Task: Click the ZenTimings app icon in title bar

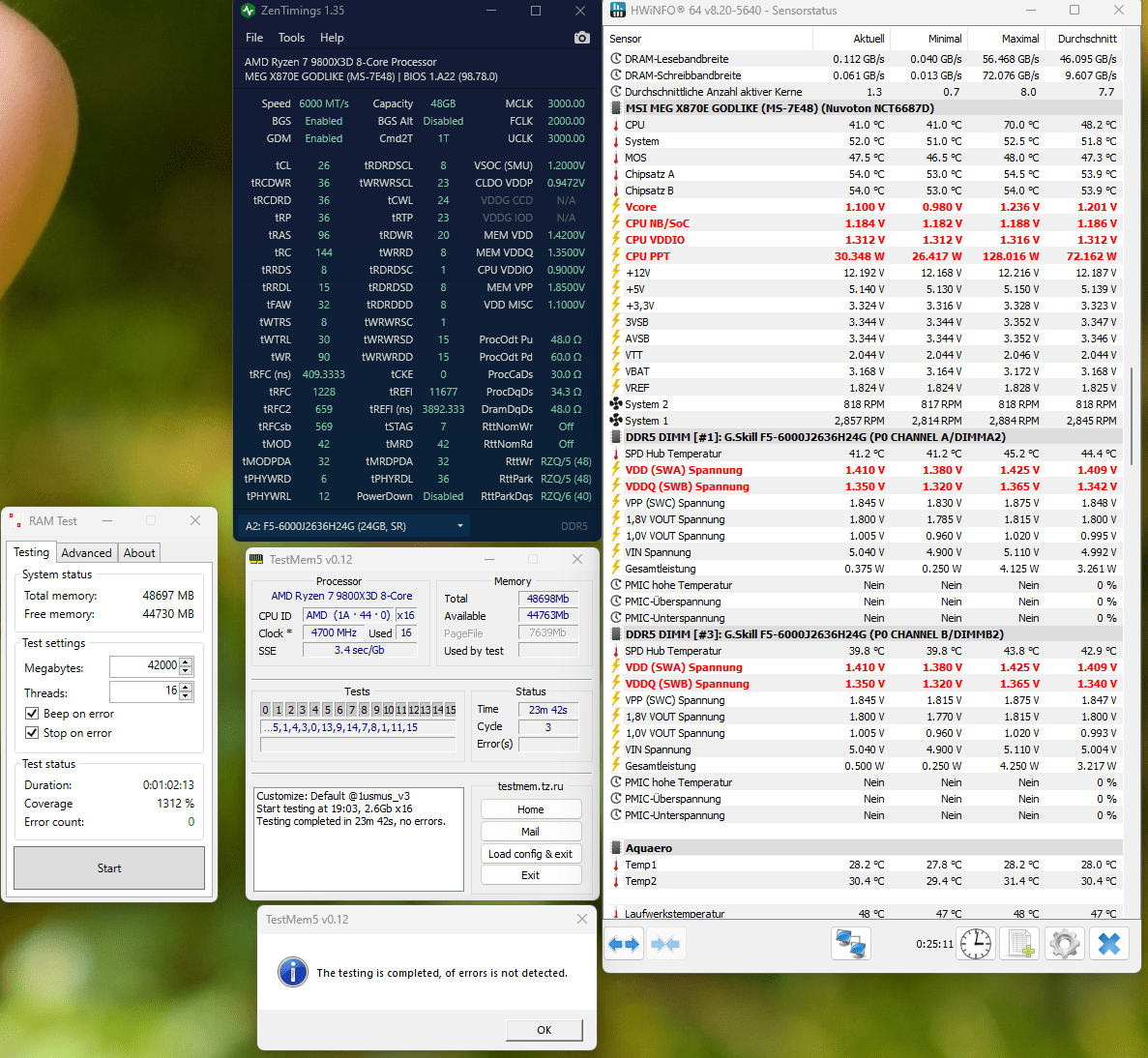Action: [x=249, y=11]
